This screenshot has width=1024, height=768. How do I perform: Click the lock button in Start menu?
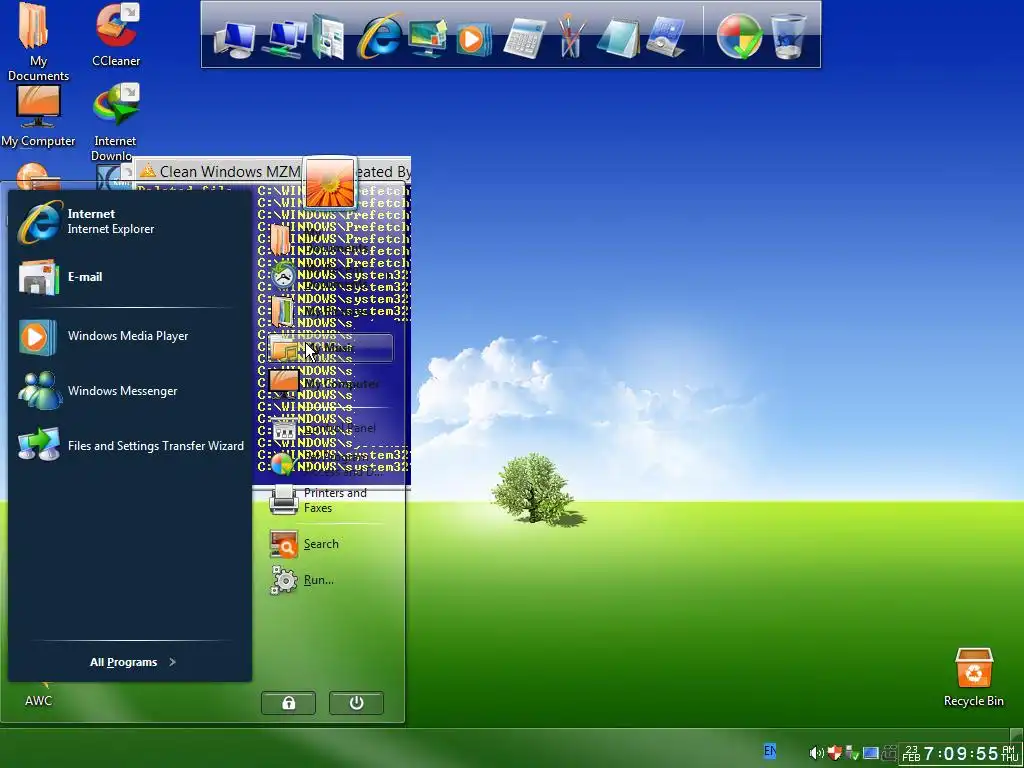pos(288,703)
